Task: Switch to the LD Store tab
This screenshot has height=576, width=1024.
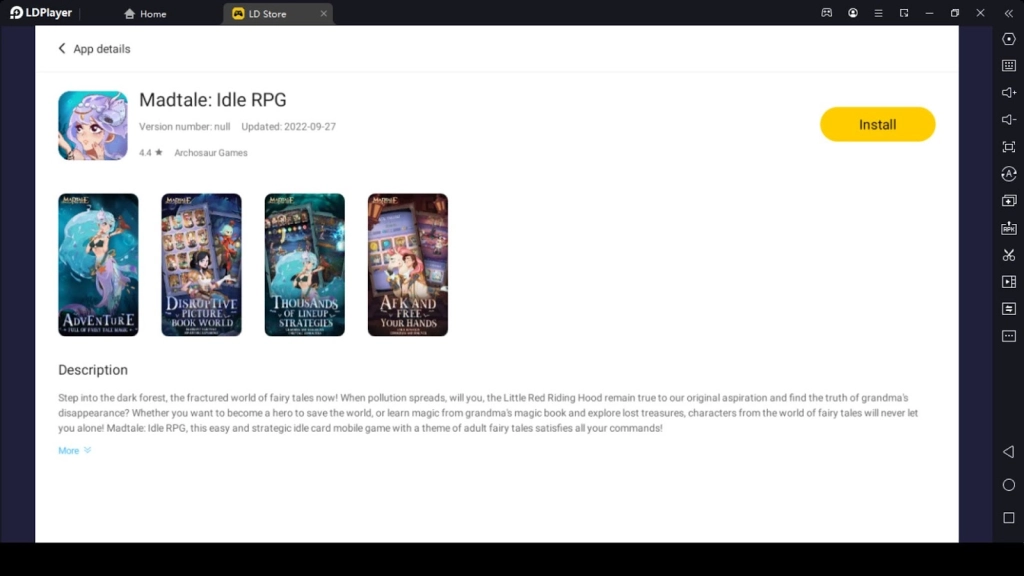Action: (267, 14)
